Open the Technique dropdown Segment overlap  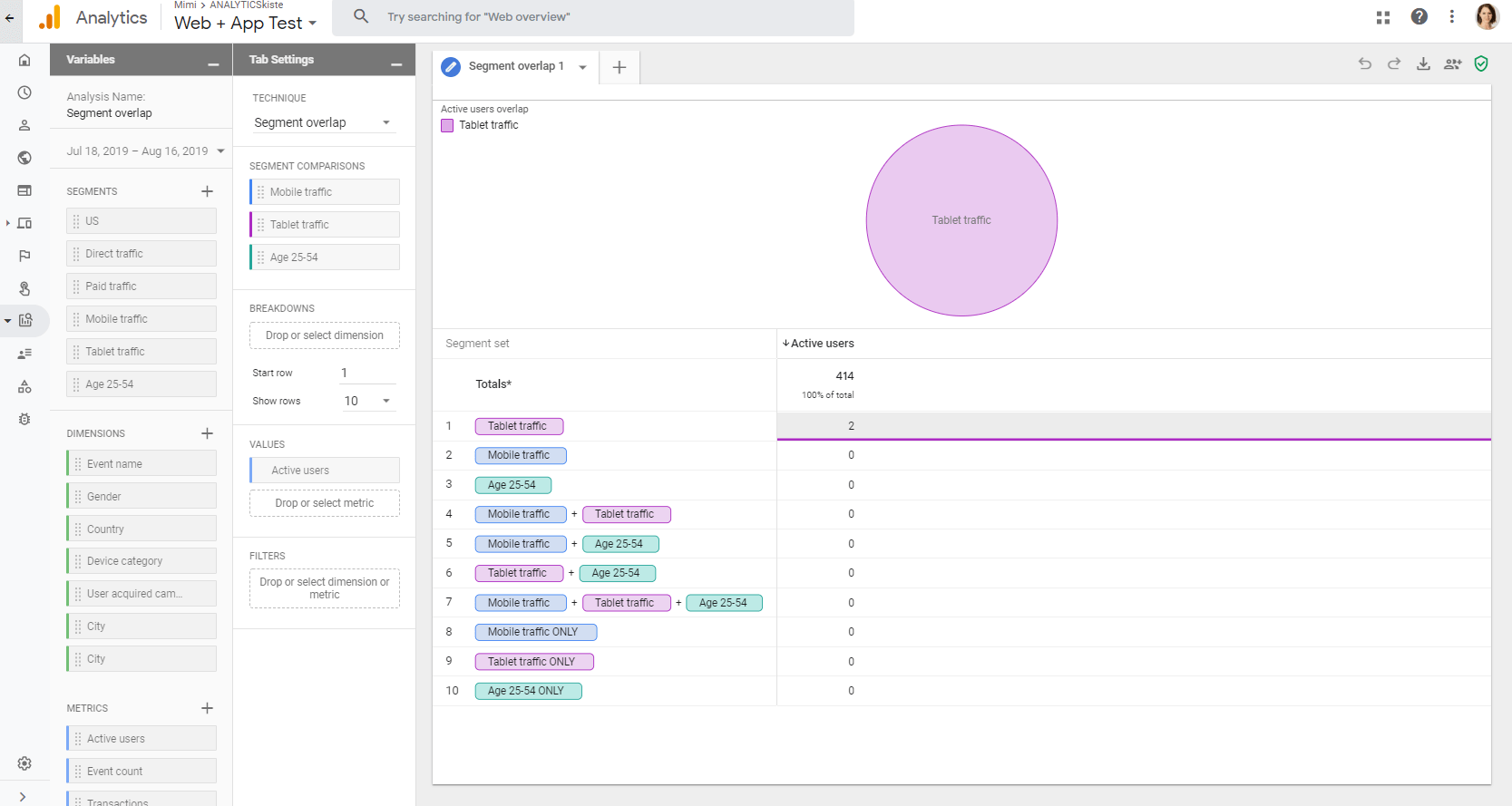click(323, 122)
